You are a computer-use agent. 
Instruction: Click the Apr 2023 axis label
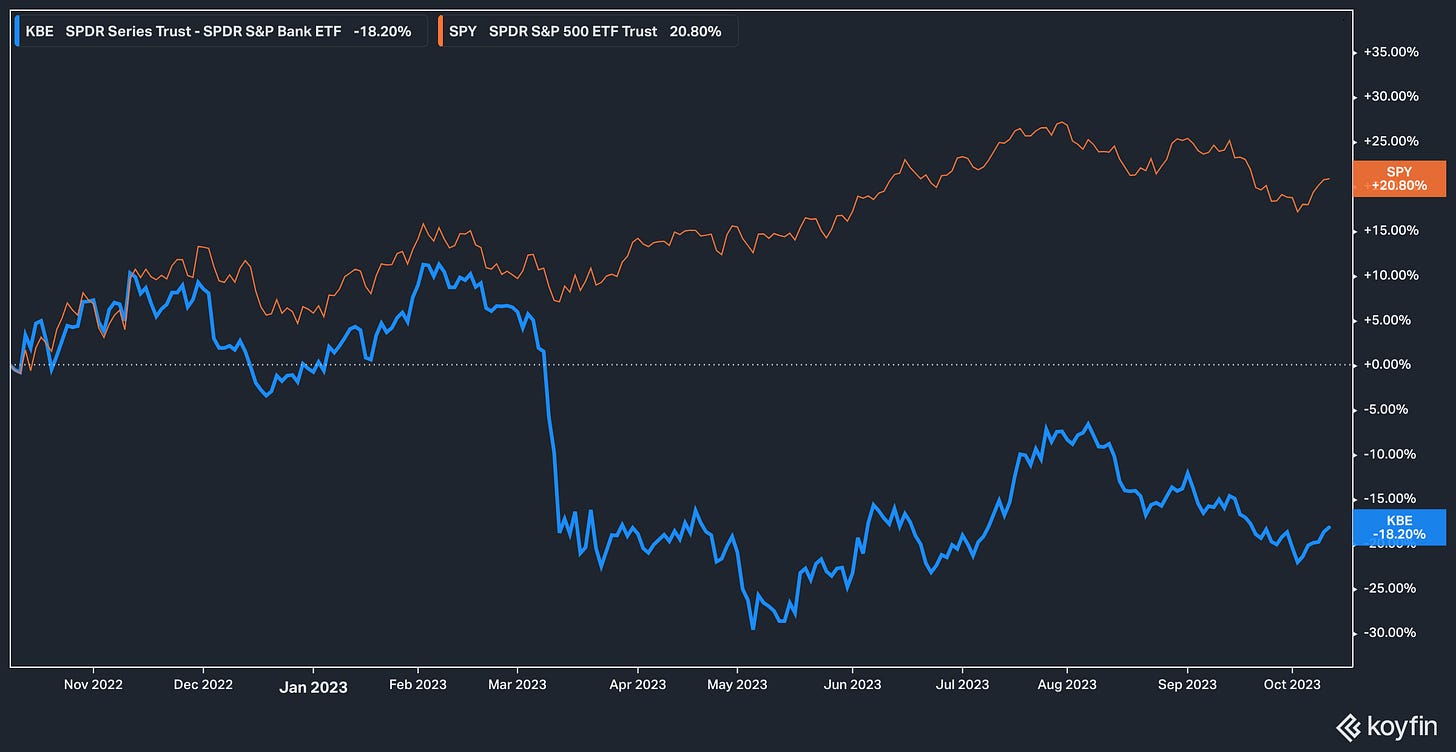[x=637, y=685]
